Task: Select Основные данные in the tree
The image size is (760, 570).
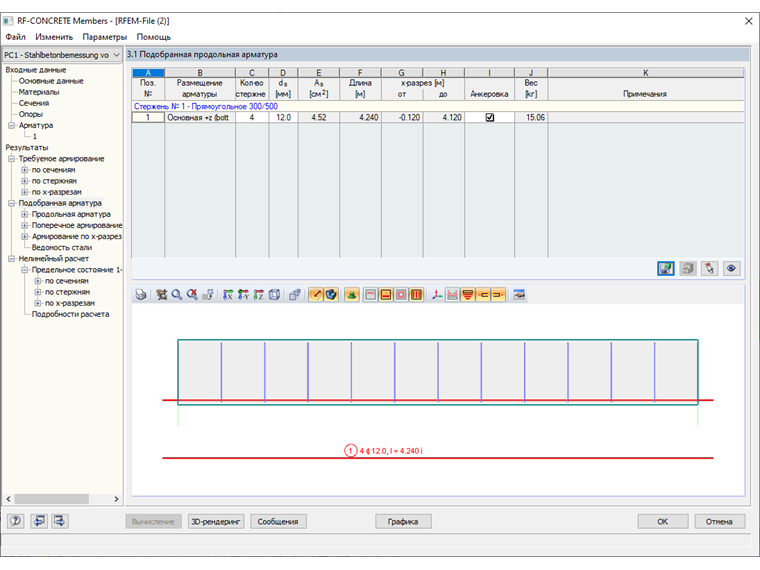Action: coord(51,81)
